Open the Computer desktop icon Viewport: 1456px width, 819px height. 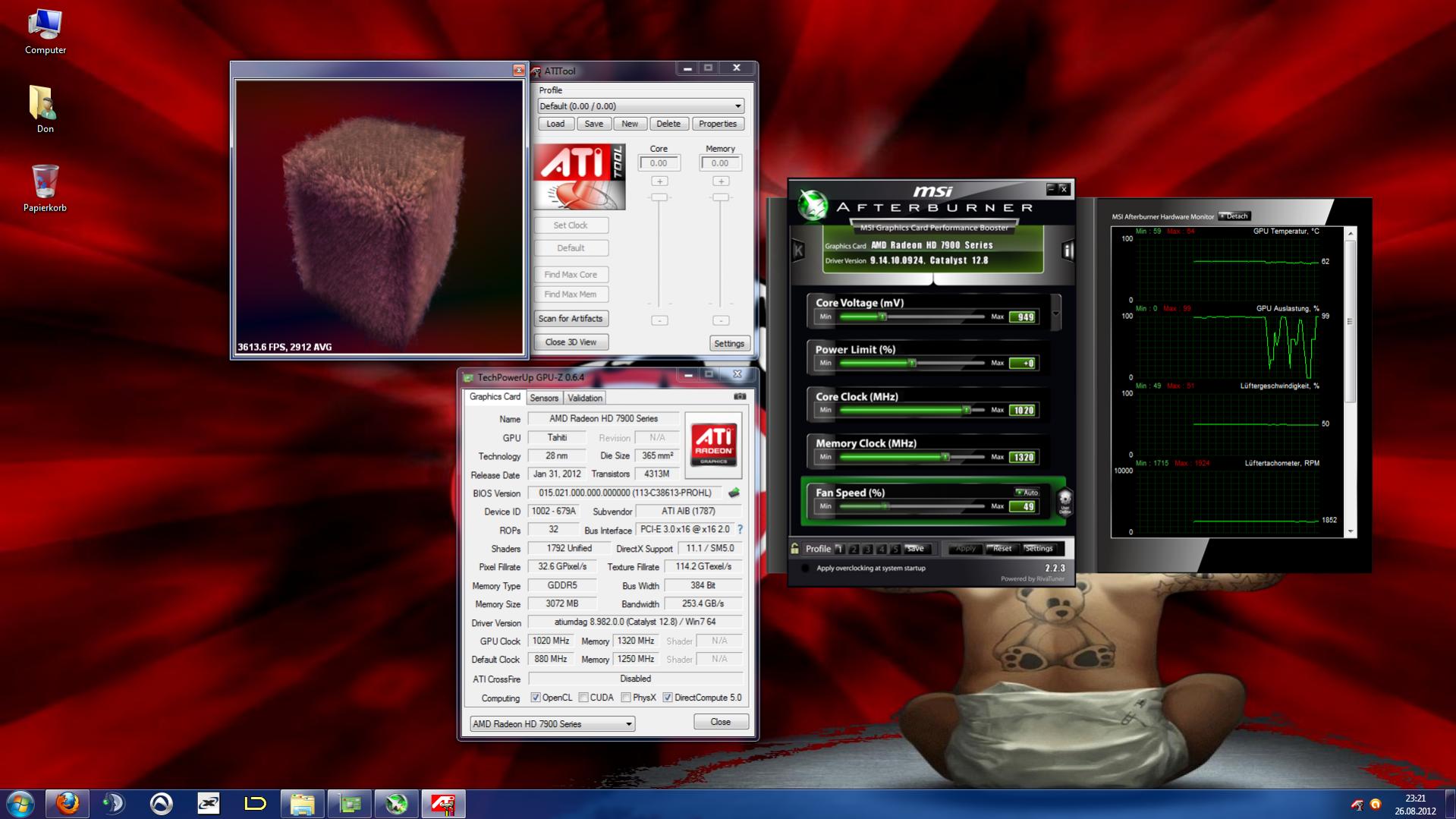tap(45, 33)
